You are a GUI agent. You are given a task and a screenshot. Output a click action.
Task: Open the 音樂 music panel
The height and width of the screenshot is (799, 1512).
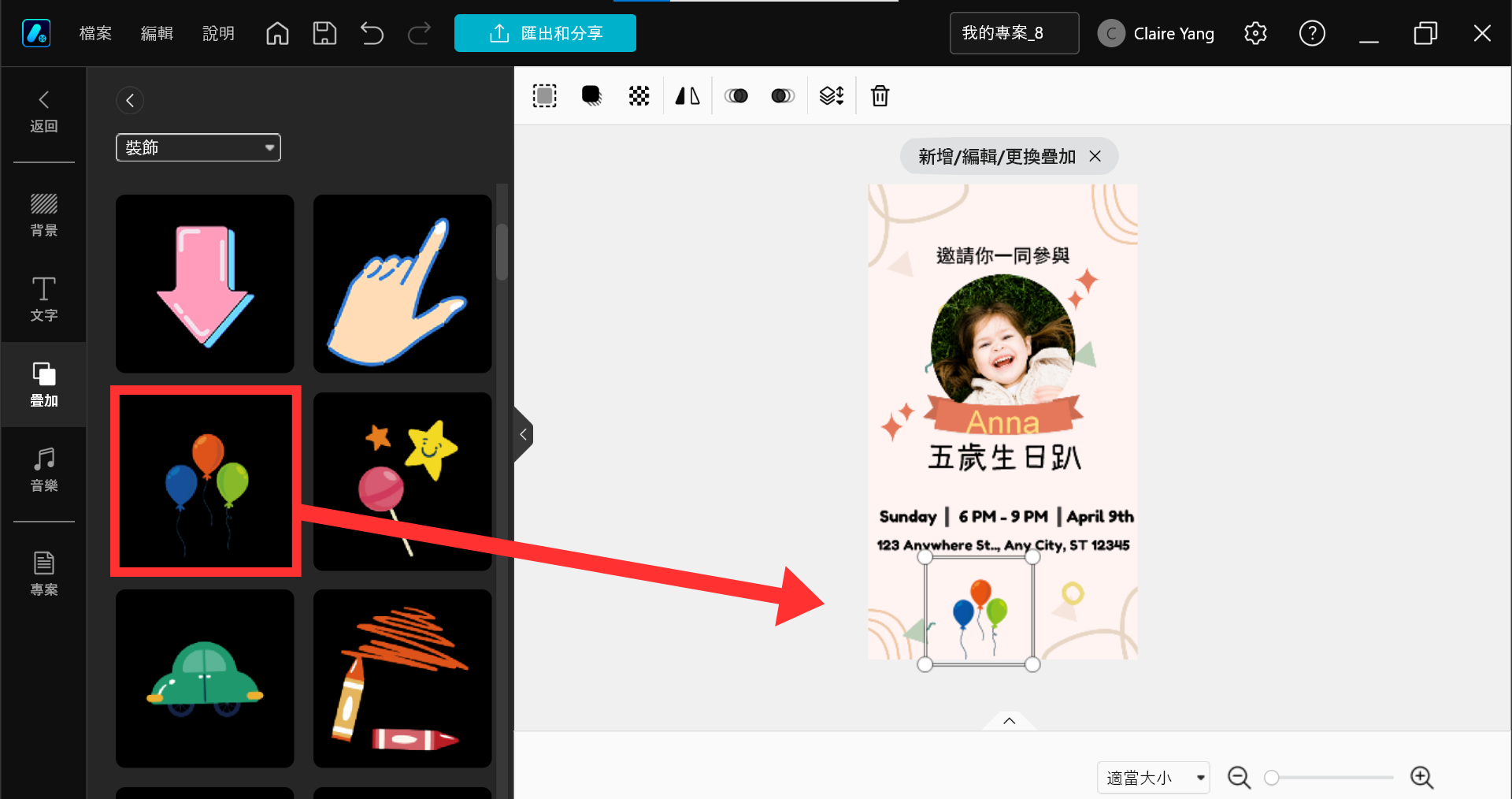coord(44,470)
